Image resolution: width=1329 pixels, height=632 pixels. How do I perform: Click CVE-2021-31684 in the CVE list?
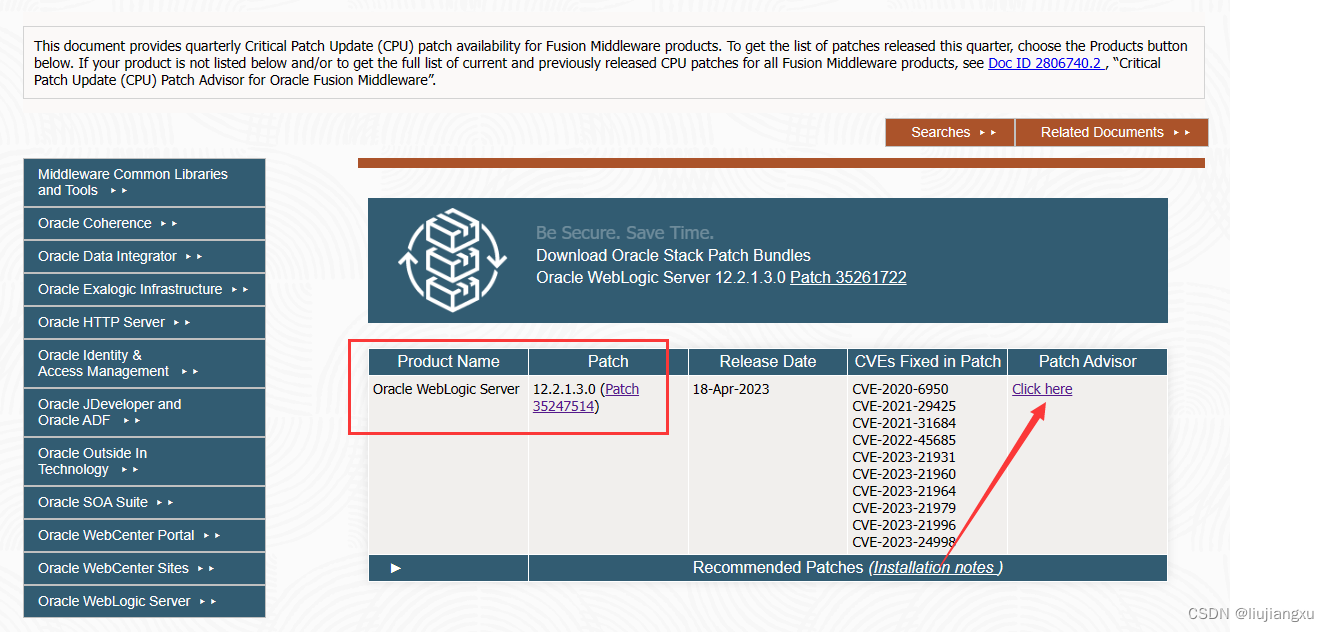[x=904, y=423]
